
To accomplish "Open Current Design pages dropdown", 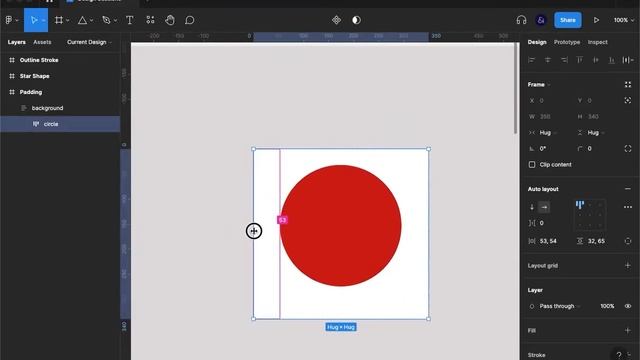I will [89, 42].
